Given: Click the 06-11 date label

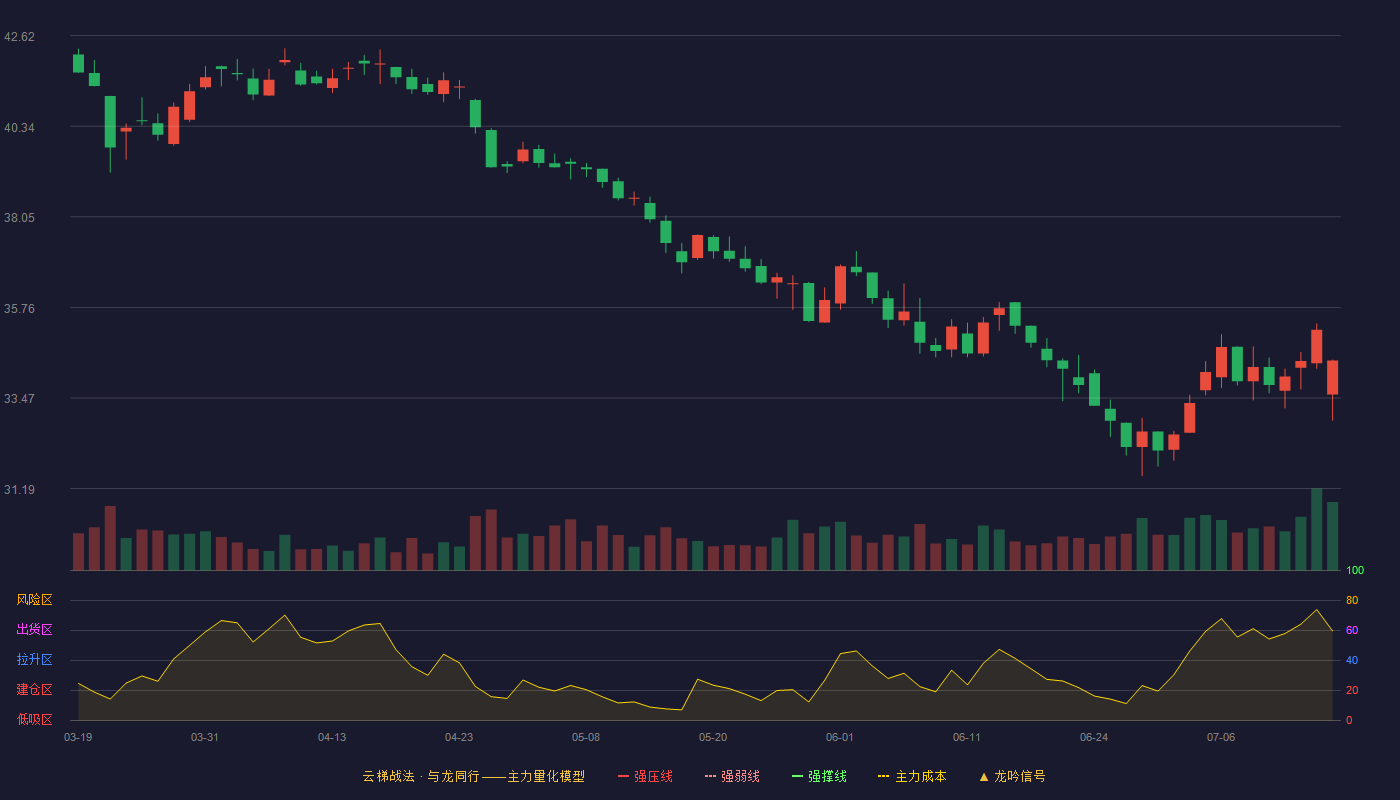Looking at the screenshot, I should click(x=967, y=737).
